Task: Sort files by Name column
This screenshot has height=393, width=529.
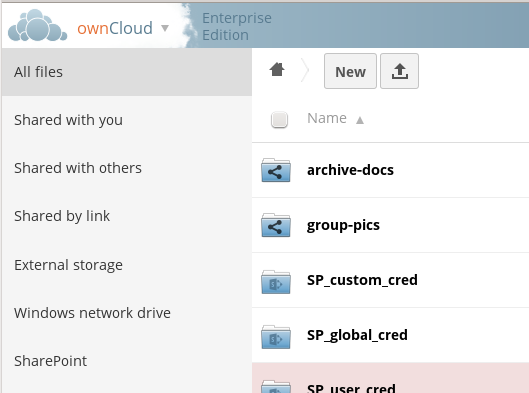Action: 327,118
